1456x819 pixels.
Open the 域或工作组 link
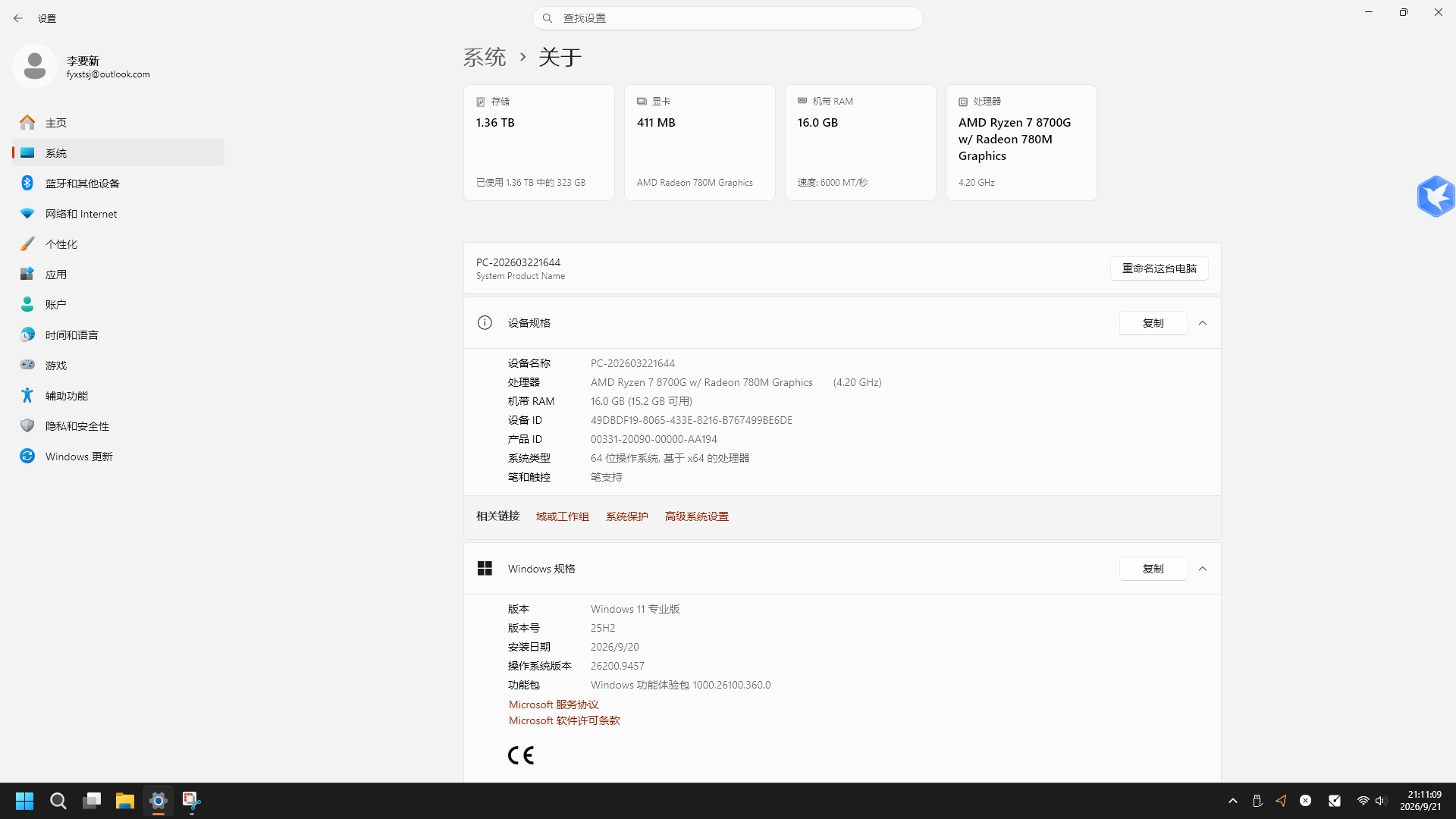click(x=563, y=516)
